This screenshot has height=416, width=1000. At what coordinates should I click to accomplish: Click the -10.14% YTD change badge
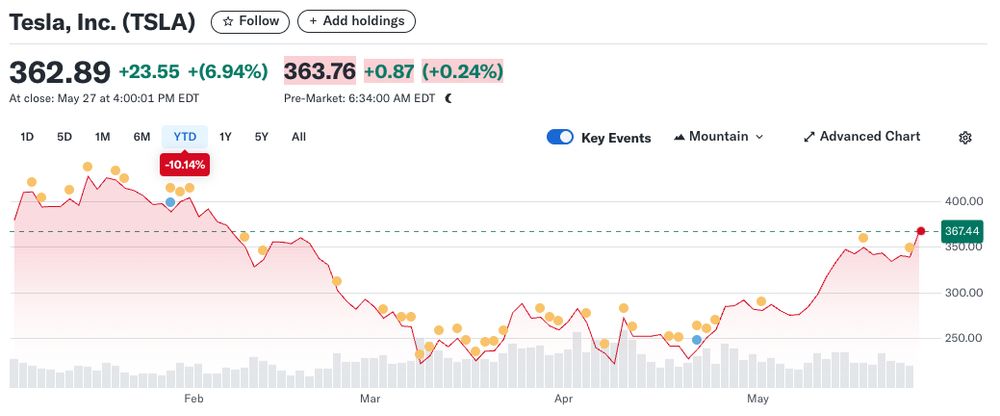pos(184,165)
